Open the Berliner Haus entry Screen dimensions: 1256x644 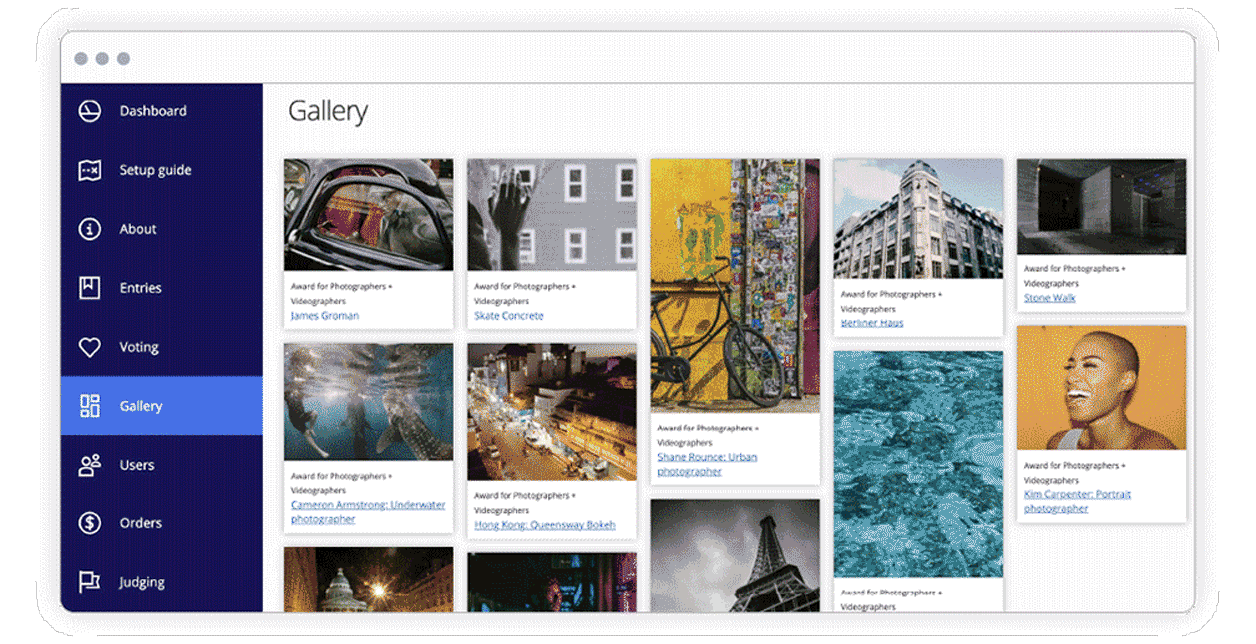pyautogui.click(x=871, y=322)
